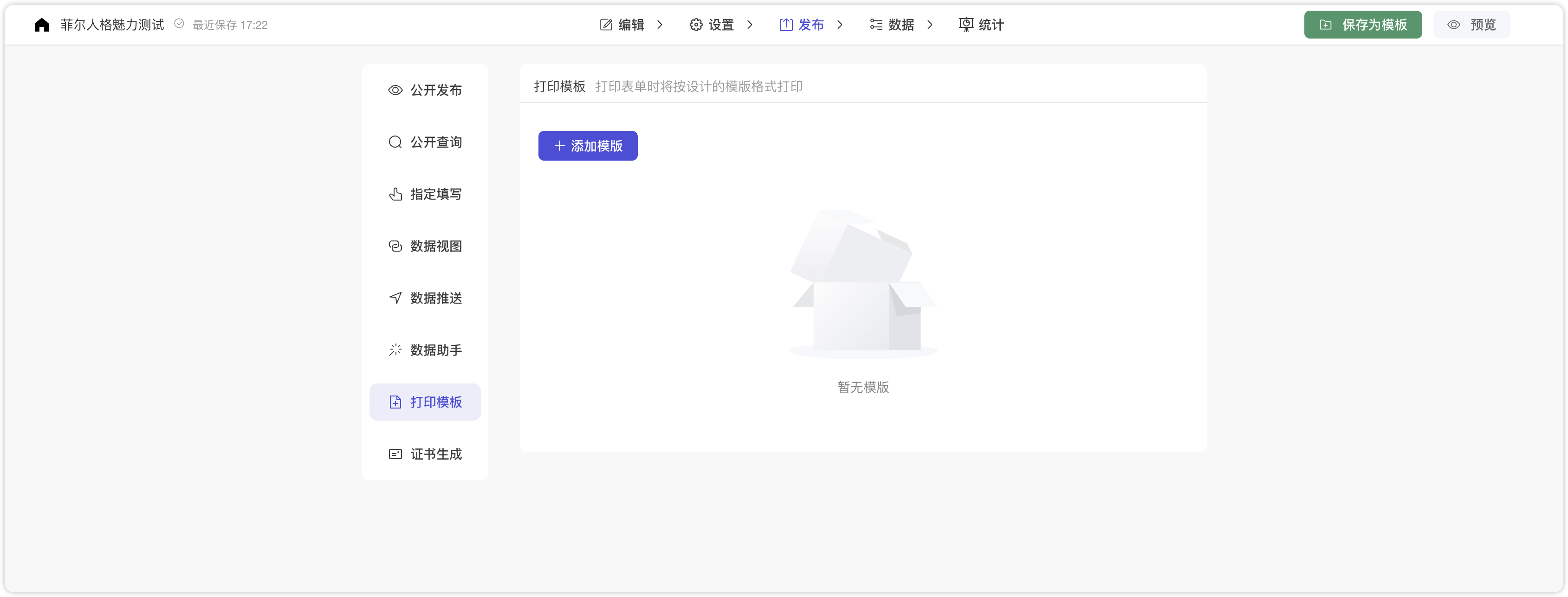Click the certificate icon beside 证书生成
The height and width of the screenshot is (597, 1568).
pyautogui.click(x=395, y=454)
